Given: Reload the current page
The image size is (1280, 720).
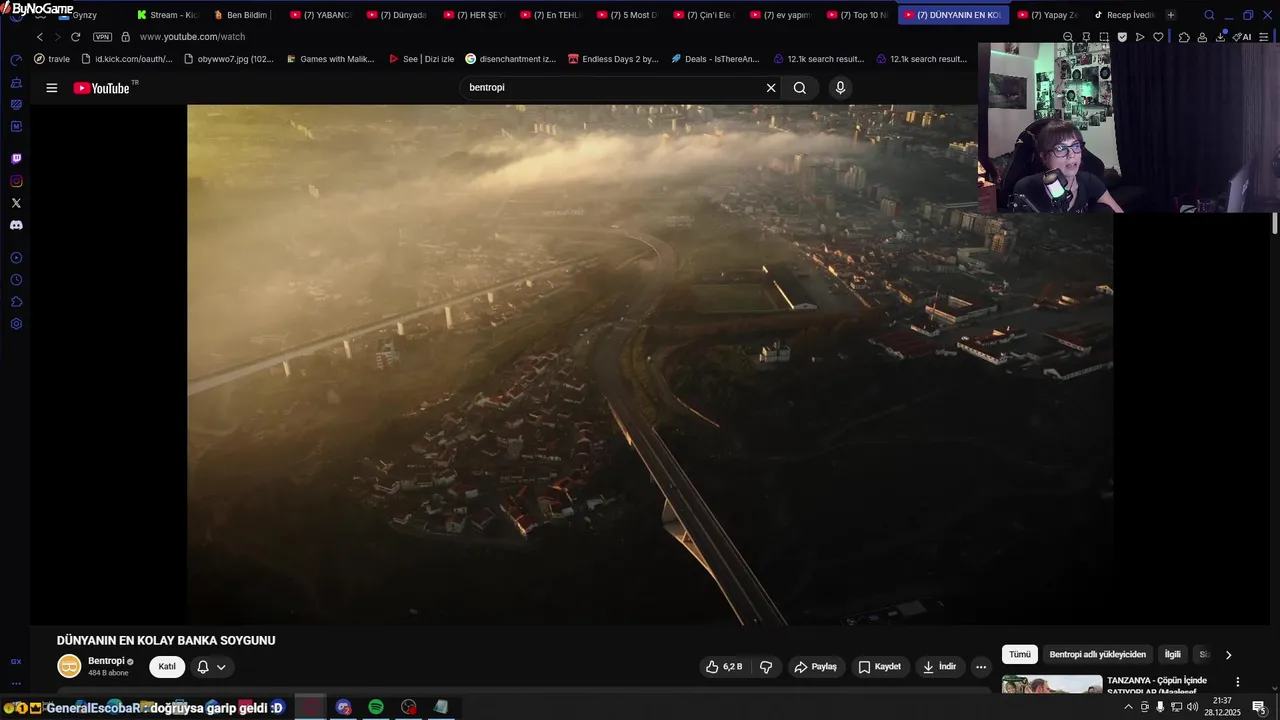Looking at the screenshot, I should (x=75, y=37).
